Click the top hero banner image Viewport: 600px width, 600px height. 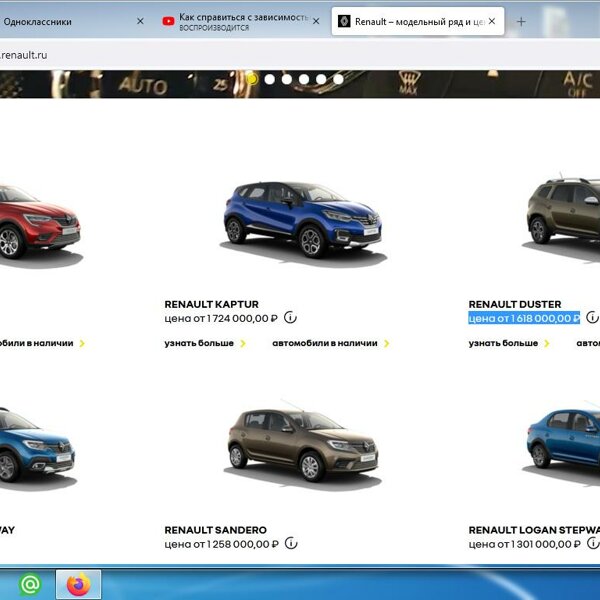coord(300,84)
